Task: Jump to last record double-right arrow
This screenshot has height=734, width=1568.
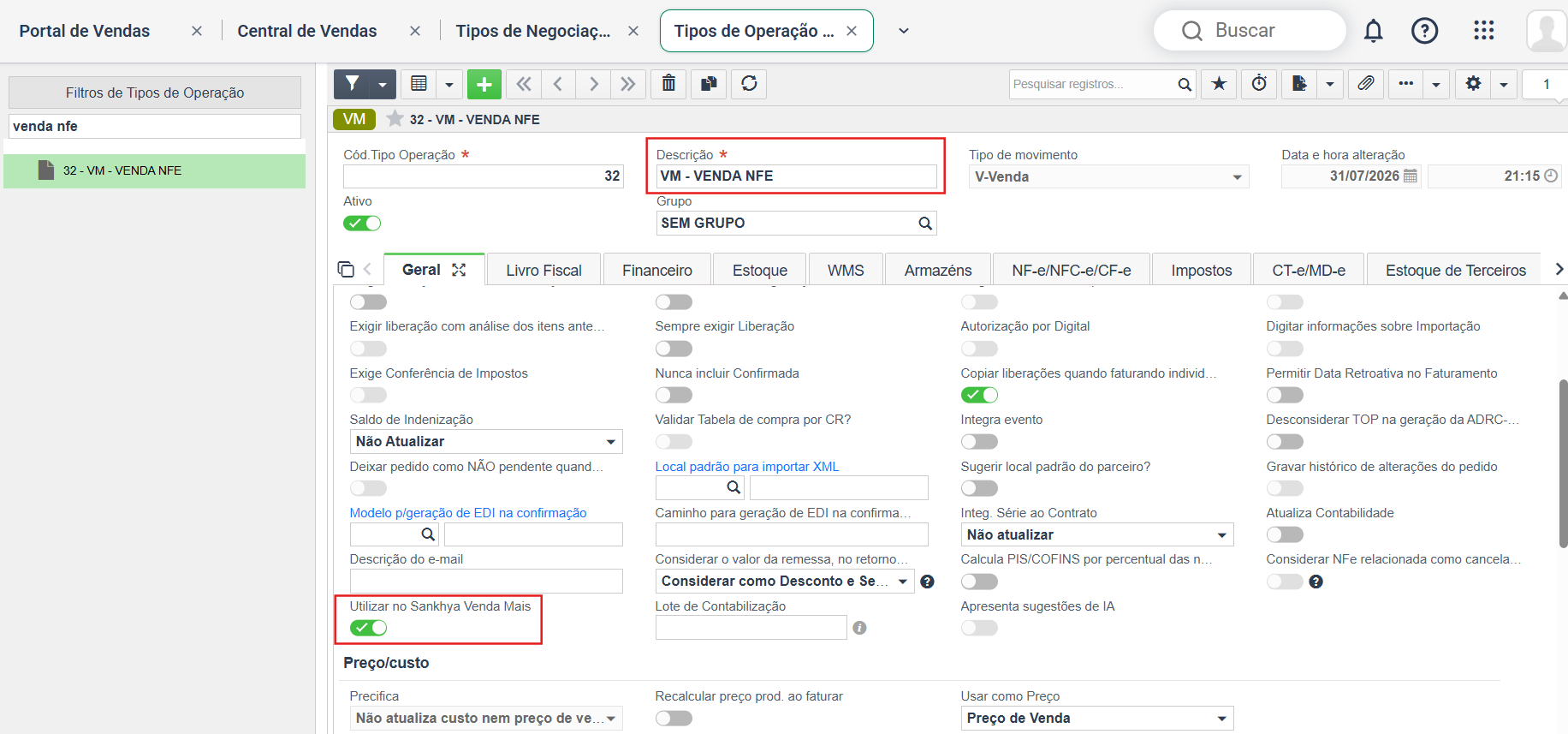Action: [x=628, y=84]
